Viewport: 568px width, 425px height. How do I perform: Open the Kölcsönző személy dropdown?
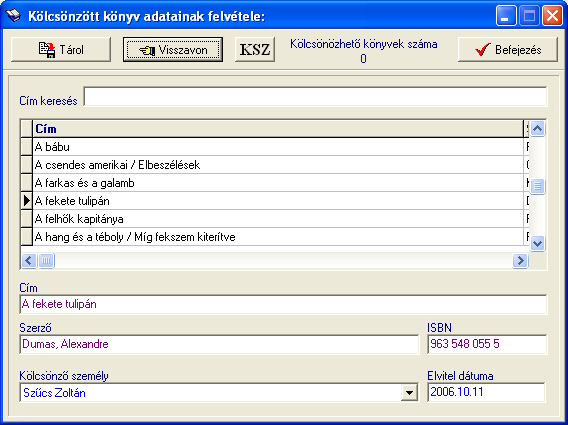point(409,393)
